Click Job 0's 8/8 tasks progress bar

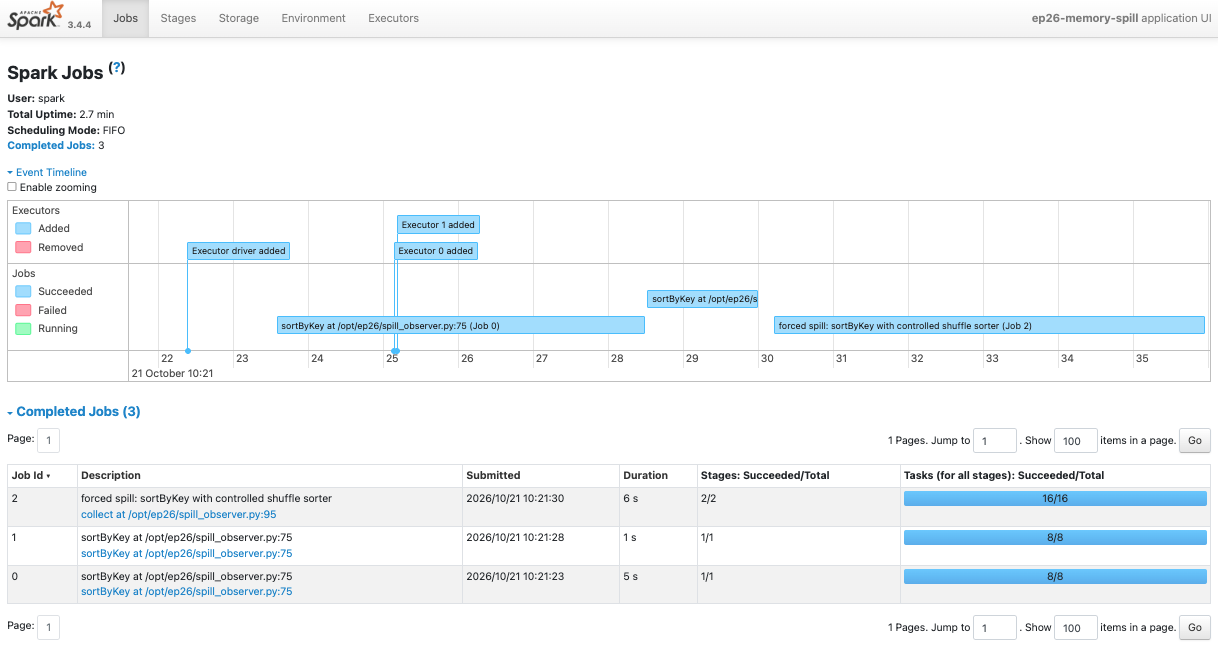click(1055, 576)
